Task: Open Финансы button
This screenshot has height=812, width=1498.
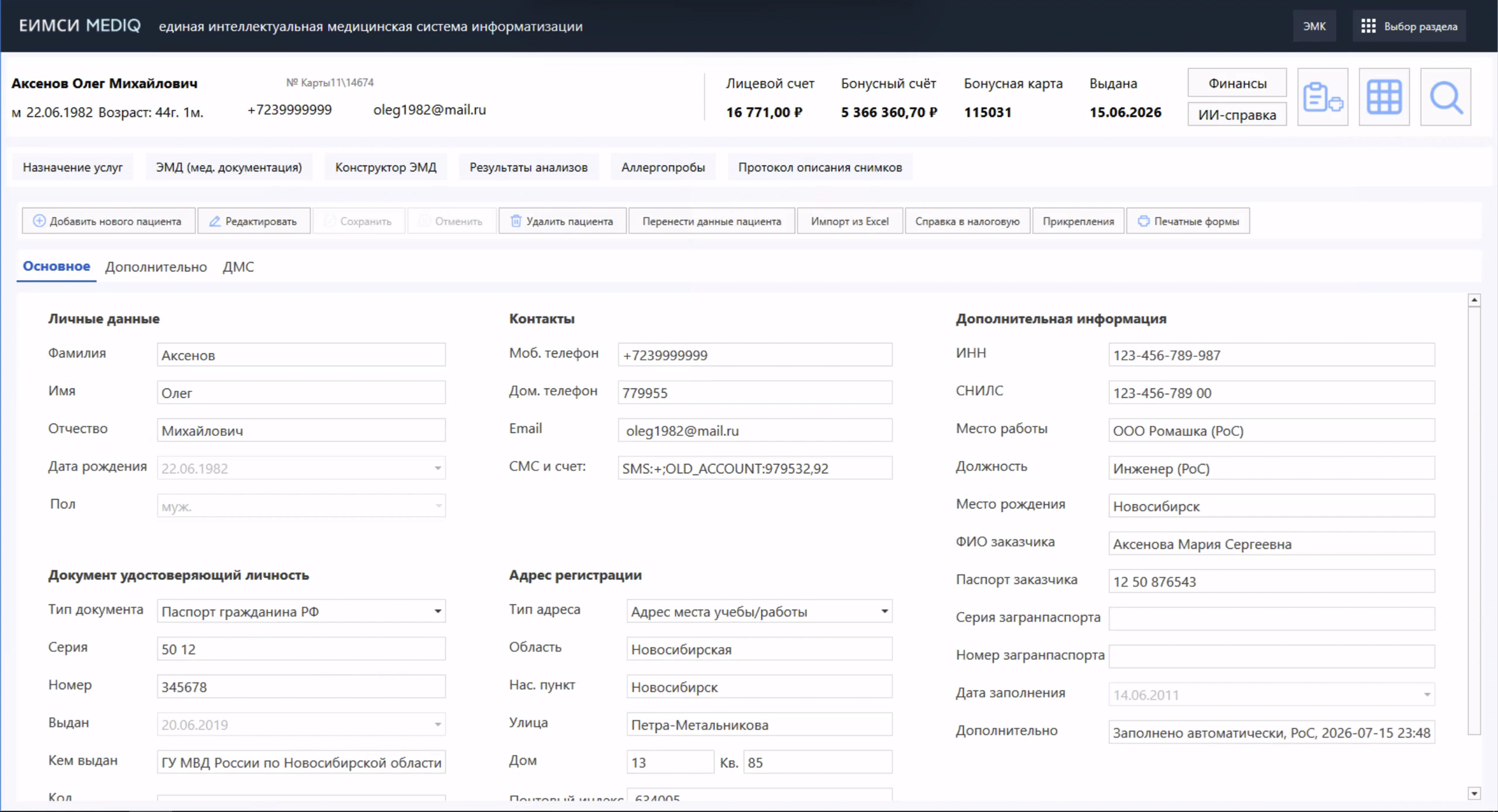Action: (x=1237, y=83)
